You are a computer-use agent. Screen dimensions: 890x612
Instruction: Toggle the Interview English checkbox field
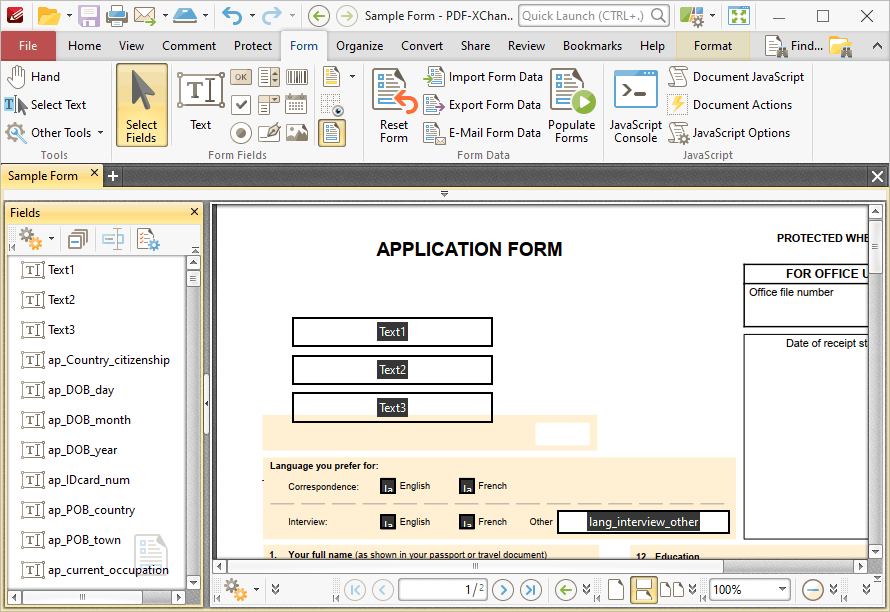coord(388,522)
